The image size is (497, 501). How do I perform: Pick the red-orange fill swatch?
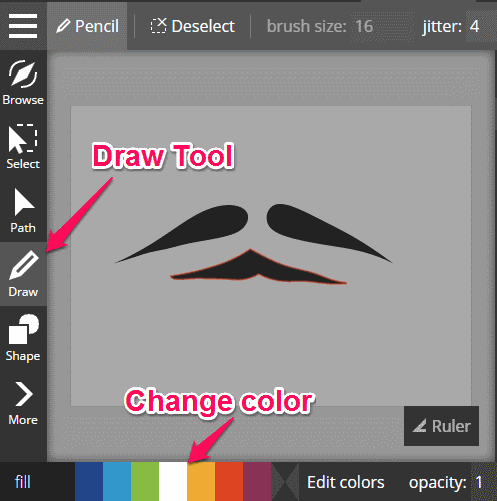(x=229, y=481)
